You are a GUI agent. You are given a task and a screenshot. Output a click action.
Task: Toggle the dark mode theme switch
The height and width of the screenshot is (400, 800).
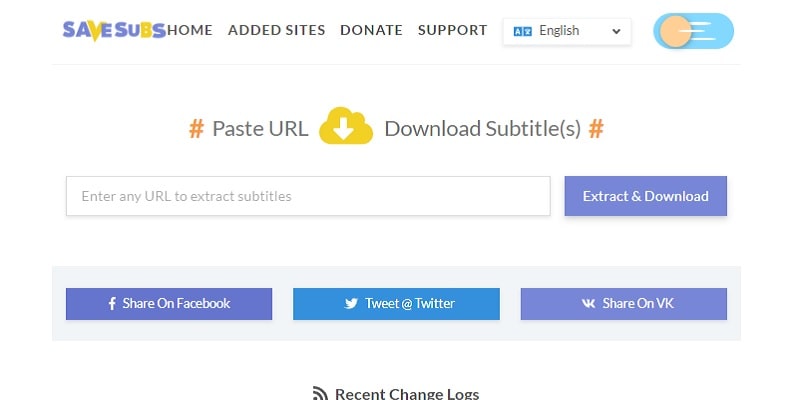point(693,31)
